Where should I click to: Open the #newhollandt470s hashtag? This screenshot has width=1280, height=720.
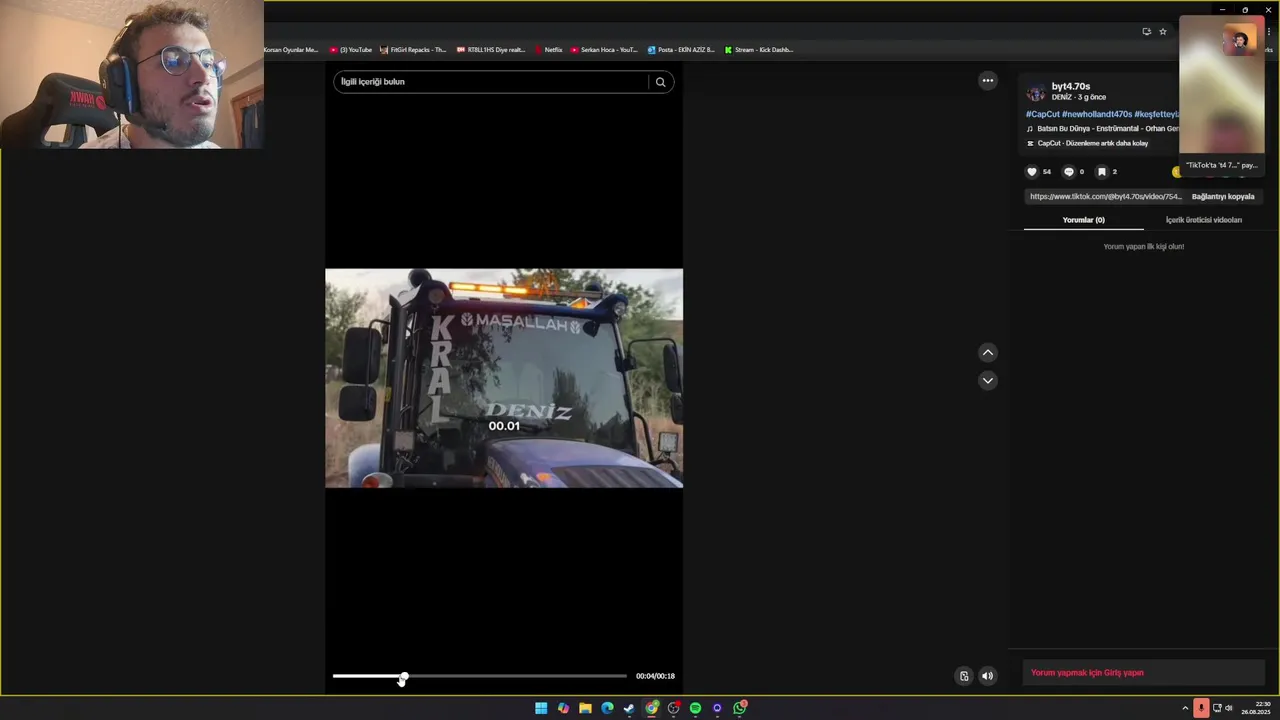click(1097, 114)
